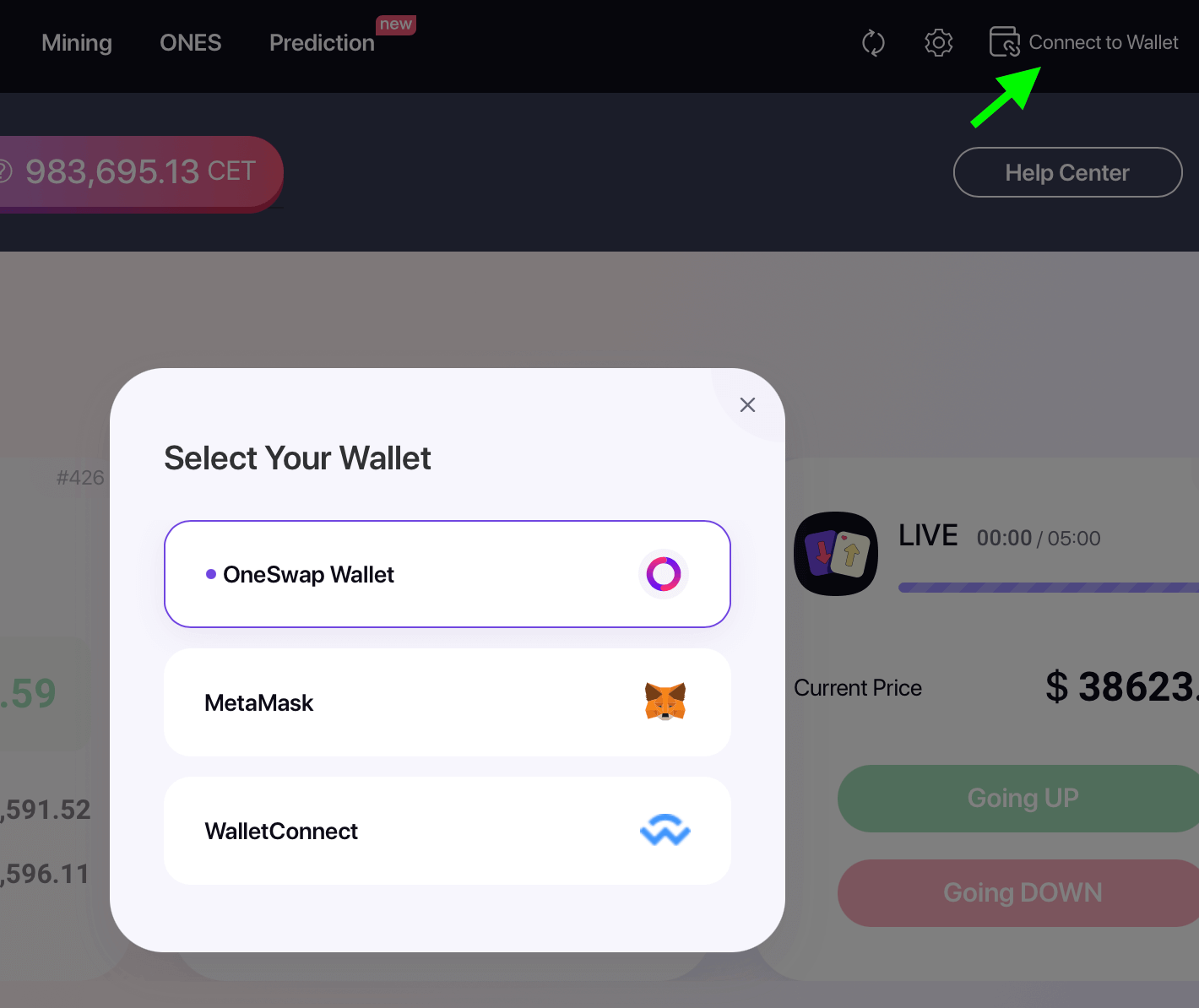Go to the ONES menu item
Screen dimensions: 1199x1008
coord(191,43)
